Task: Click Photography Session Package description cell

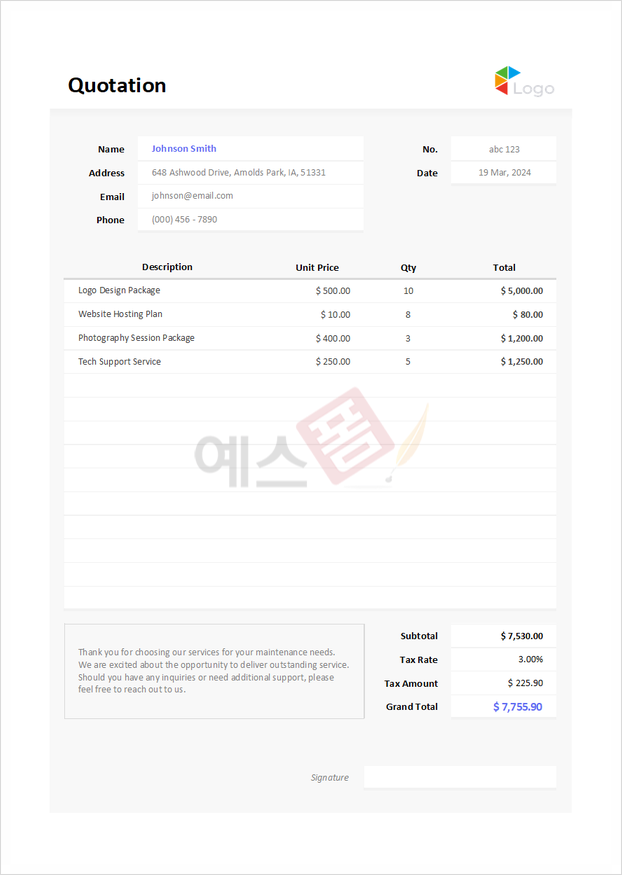Action: [136, 338]
